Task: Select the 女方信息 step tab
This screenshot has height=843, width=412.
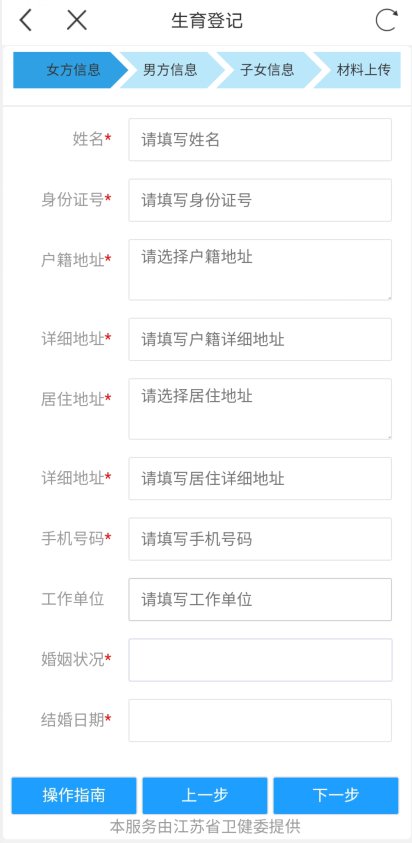Action: (70, 70)
